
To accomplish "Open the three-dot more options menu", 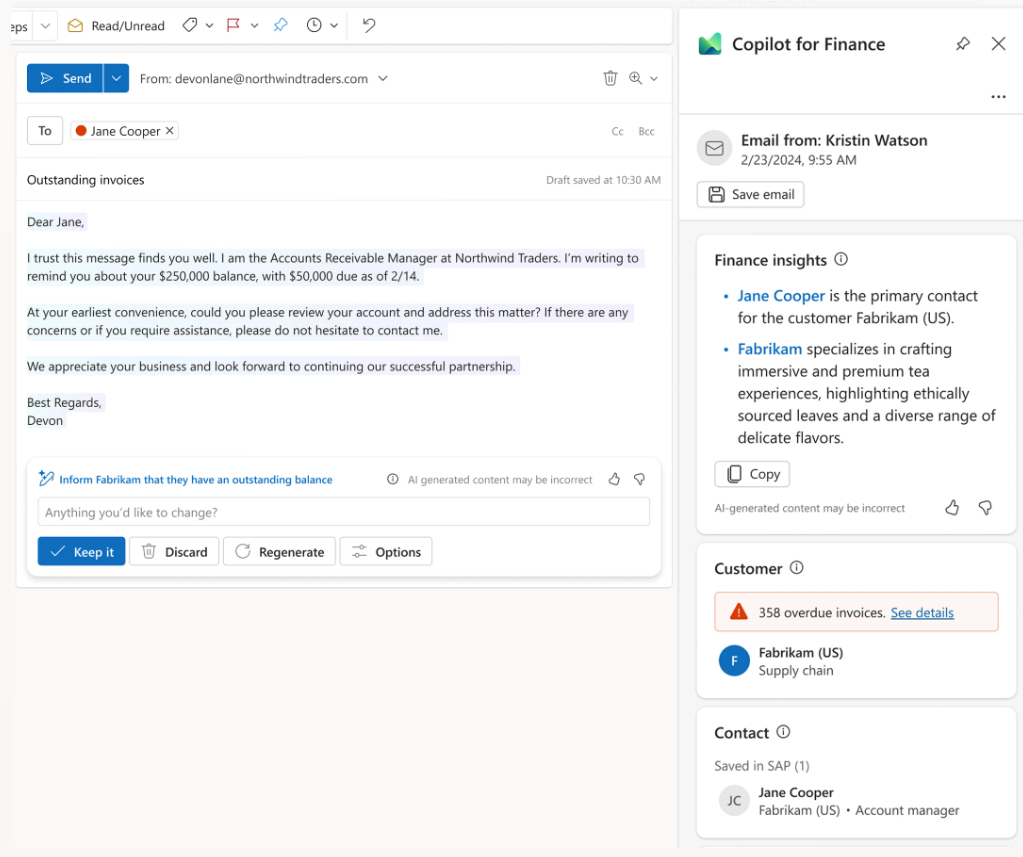I will [998, 97].
